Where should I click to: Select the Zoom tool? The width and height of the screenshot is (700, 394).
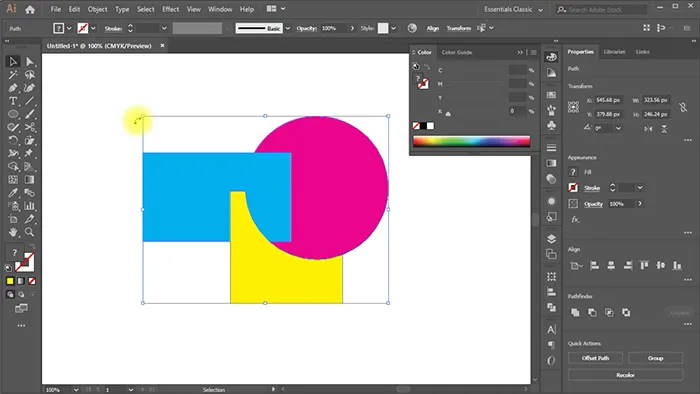click(x=29, y=232)
